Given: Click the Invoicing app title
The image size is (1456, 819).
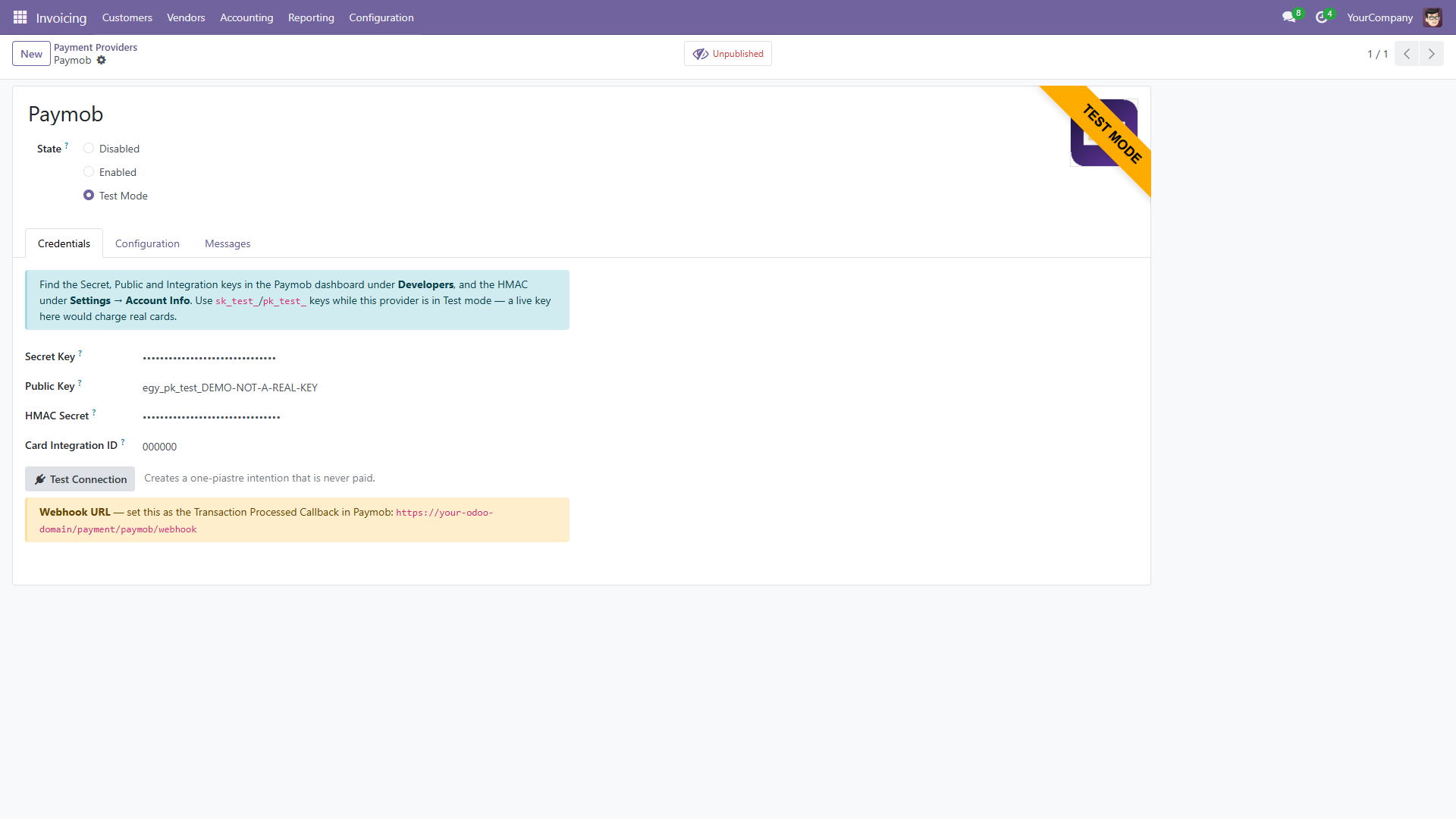Looking at the screenshot, I should click(61, 17).
